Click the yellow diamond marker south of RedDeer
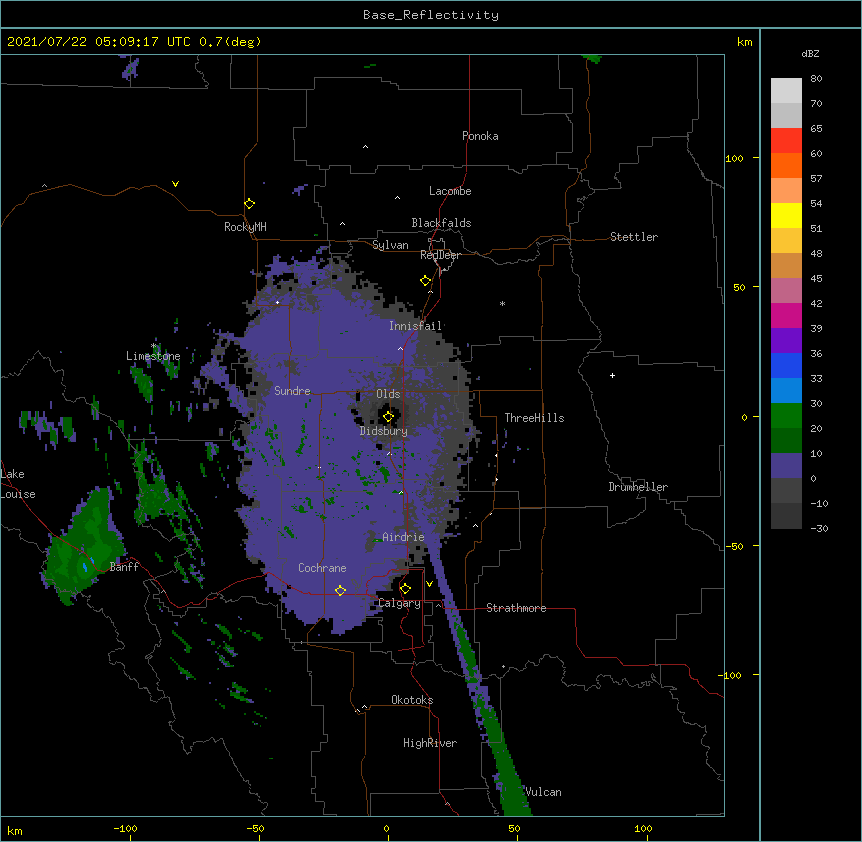862x842 pixels. click(x=426, y=281)
